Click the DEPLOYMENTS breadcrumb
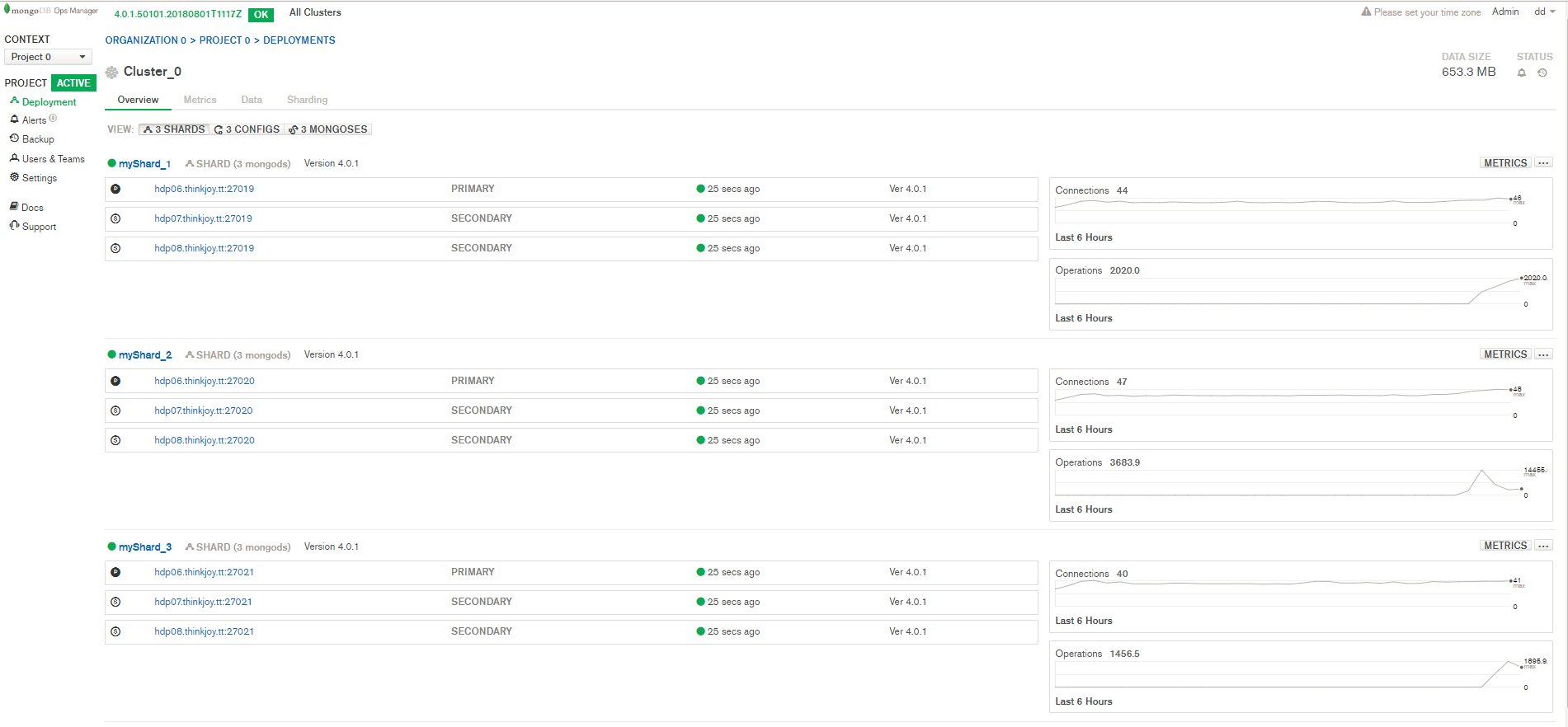 [x=299, y=40]
